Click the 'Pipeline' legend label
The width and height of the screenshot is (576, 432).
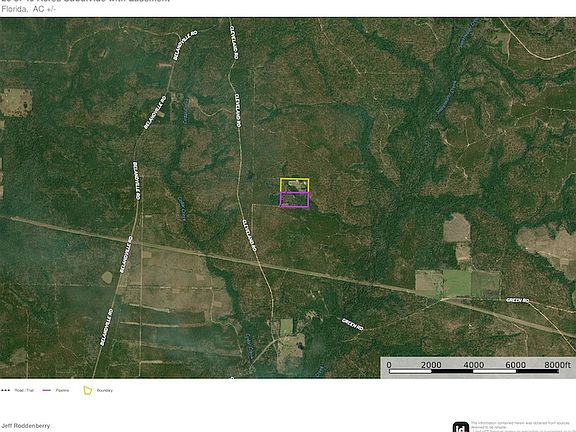pyautogui.click(x=62, y=390)
